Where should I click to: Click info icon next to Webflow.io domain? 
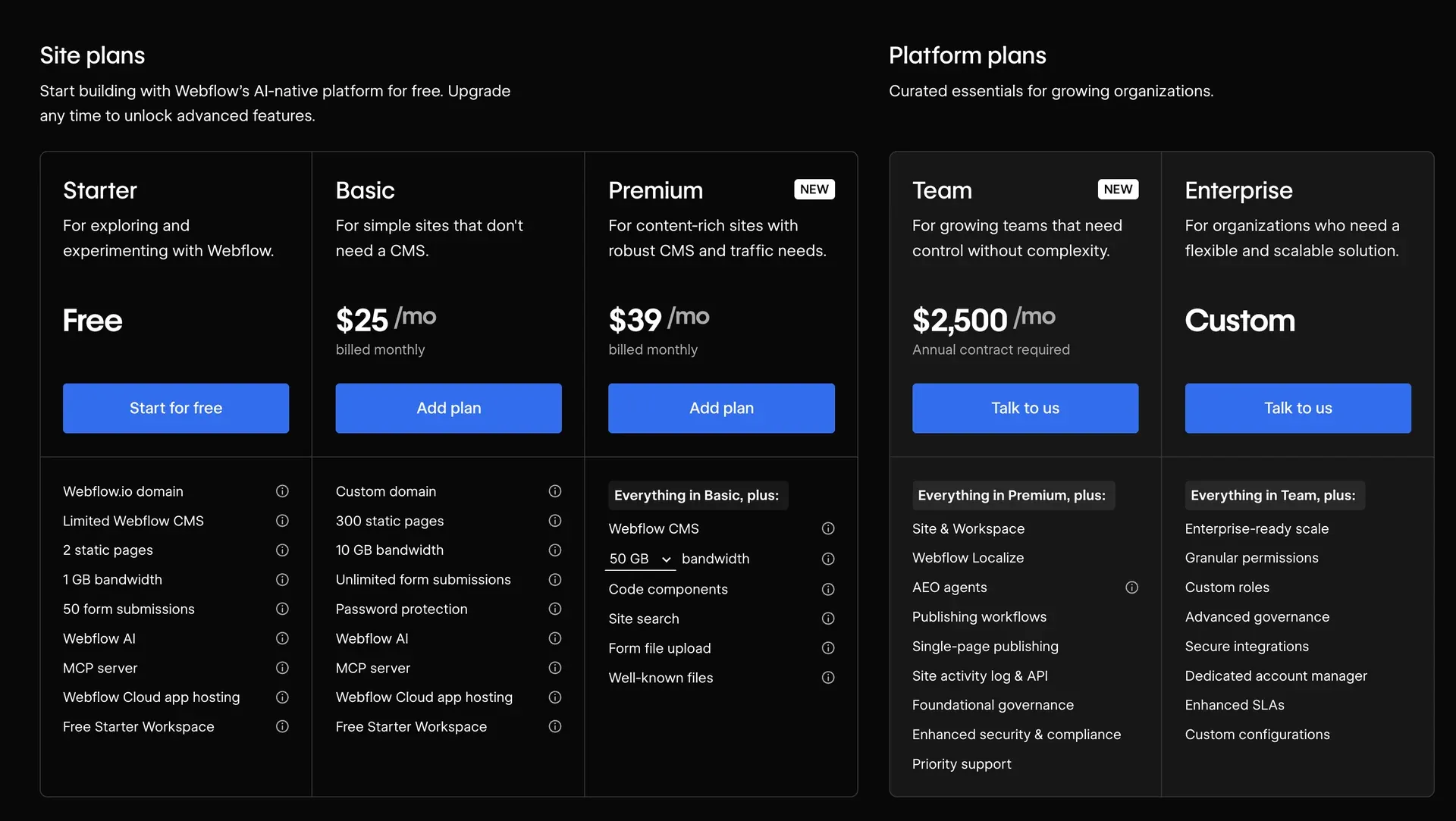[282, 491]
